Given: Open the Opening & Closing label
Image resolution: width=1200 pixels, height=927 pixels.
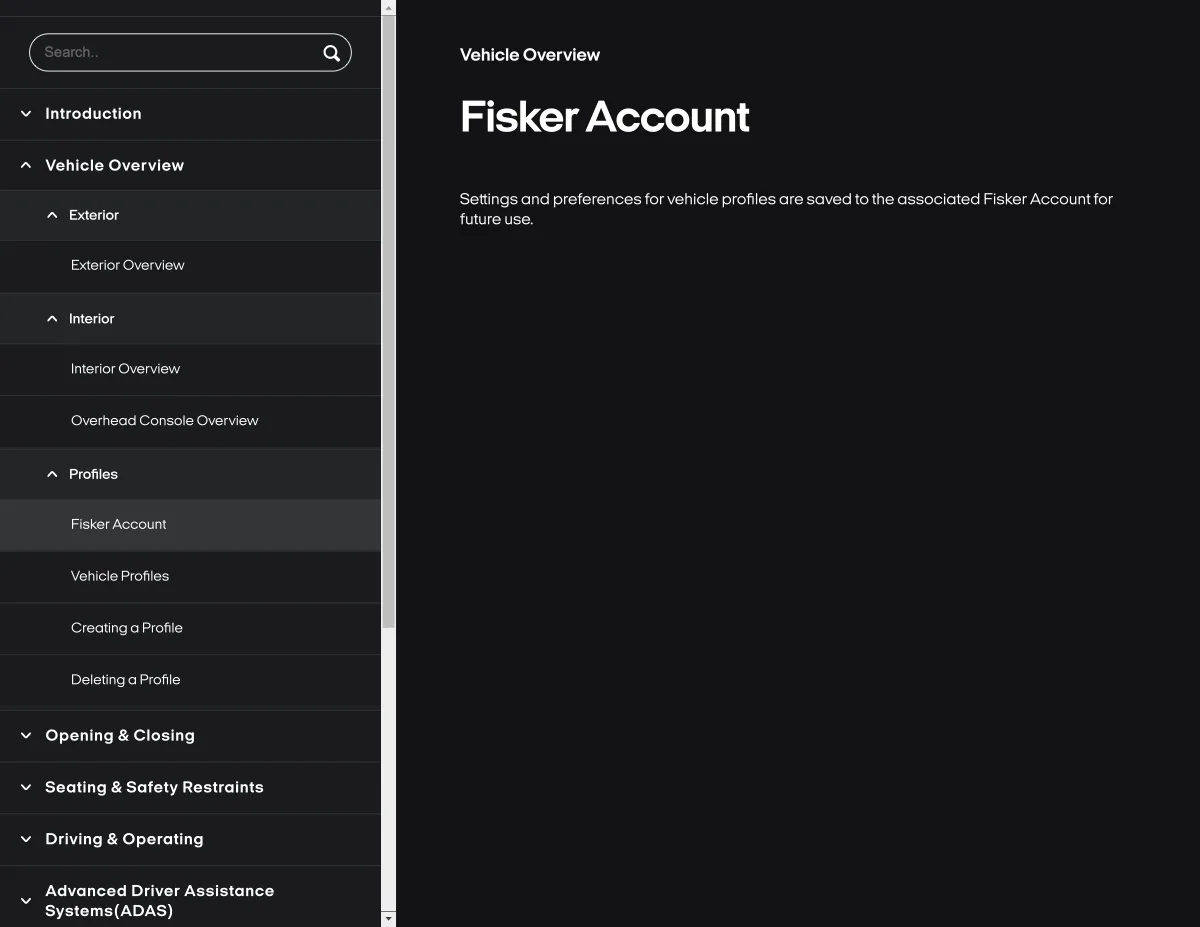Looking at the screenshot, I should point(120,735).
